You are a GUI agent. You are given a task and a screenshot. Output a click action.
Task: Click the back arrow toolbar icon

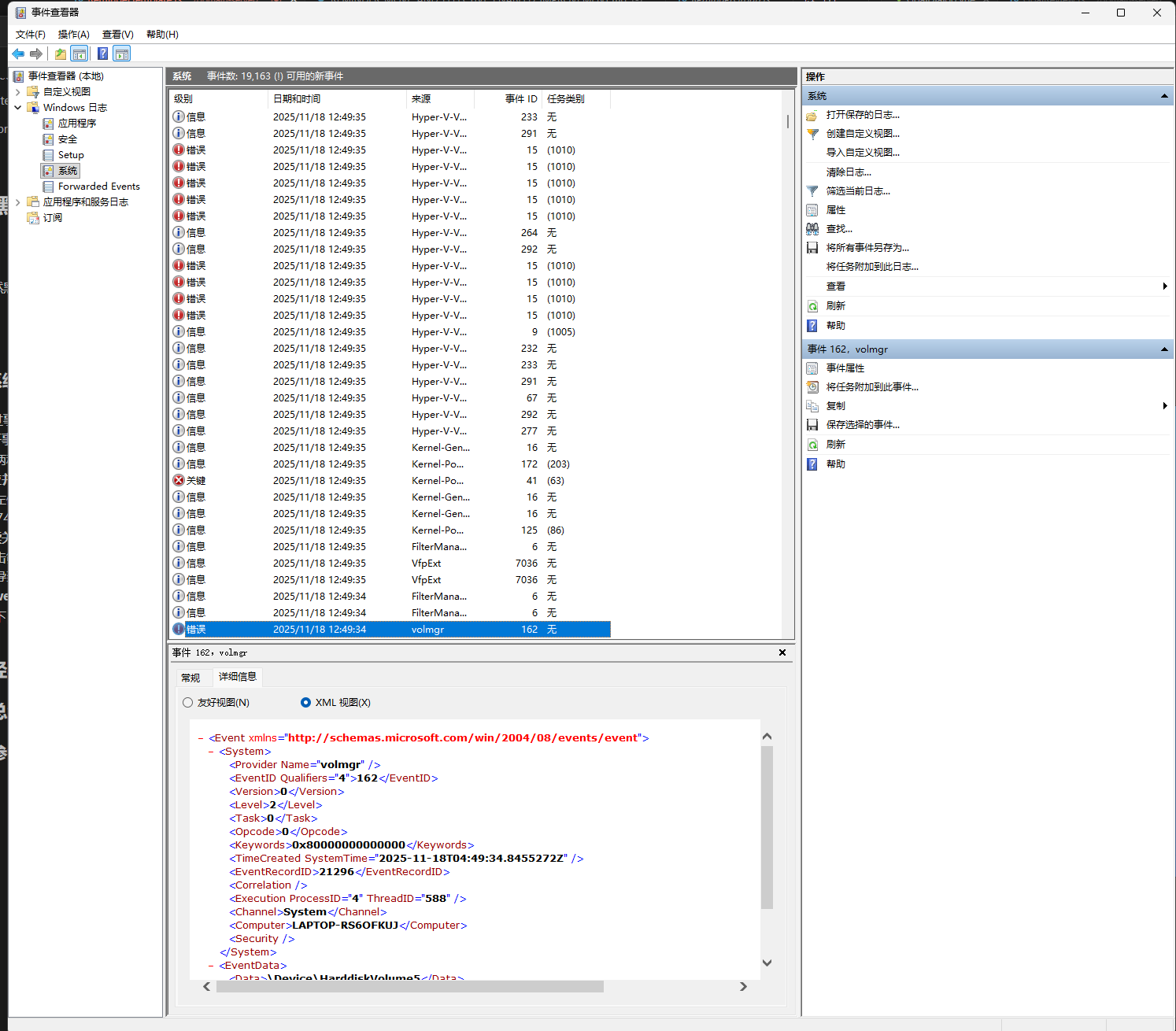[x=18, y=54]
